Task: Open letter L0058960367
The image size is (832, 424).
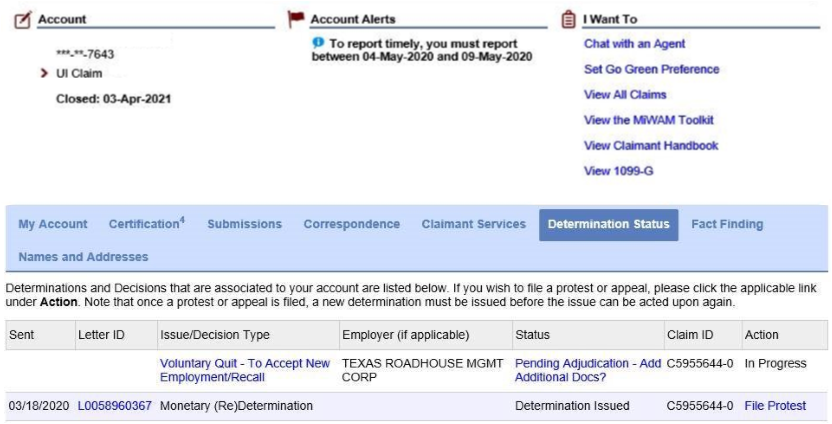Action: 114,406
